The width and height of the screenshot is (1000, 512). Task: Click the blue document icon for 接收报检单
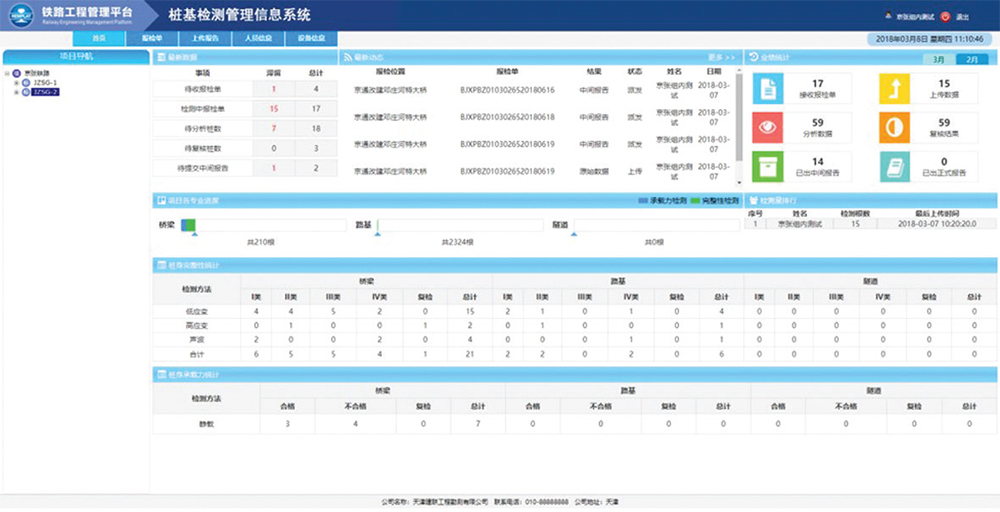768,89
